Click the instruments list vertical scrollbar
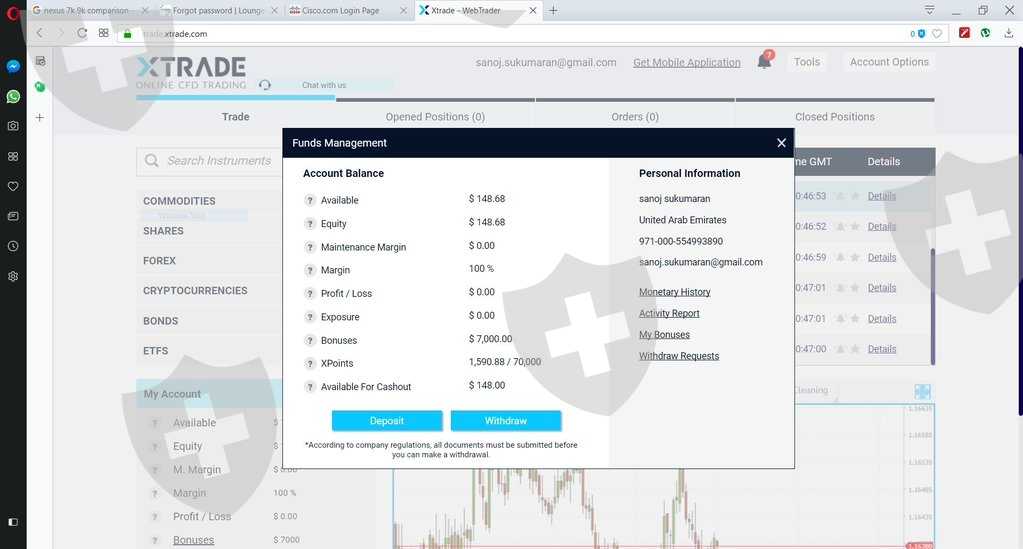1023x549 pixels. 932,307
